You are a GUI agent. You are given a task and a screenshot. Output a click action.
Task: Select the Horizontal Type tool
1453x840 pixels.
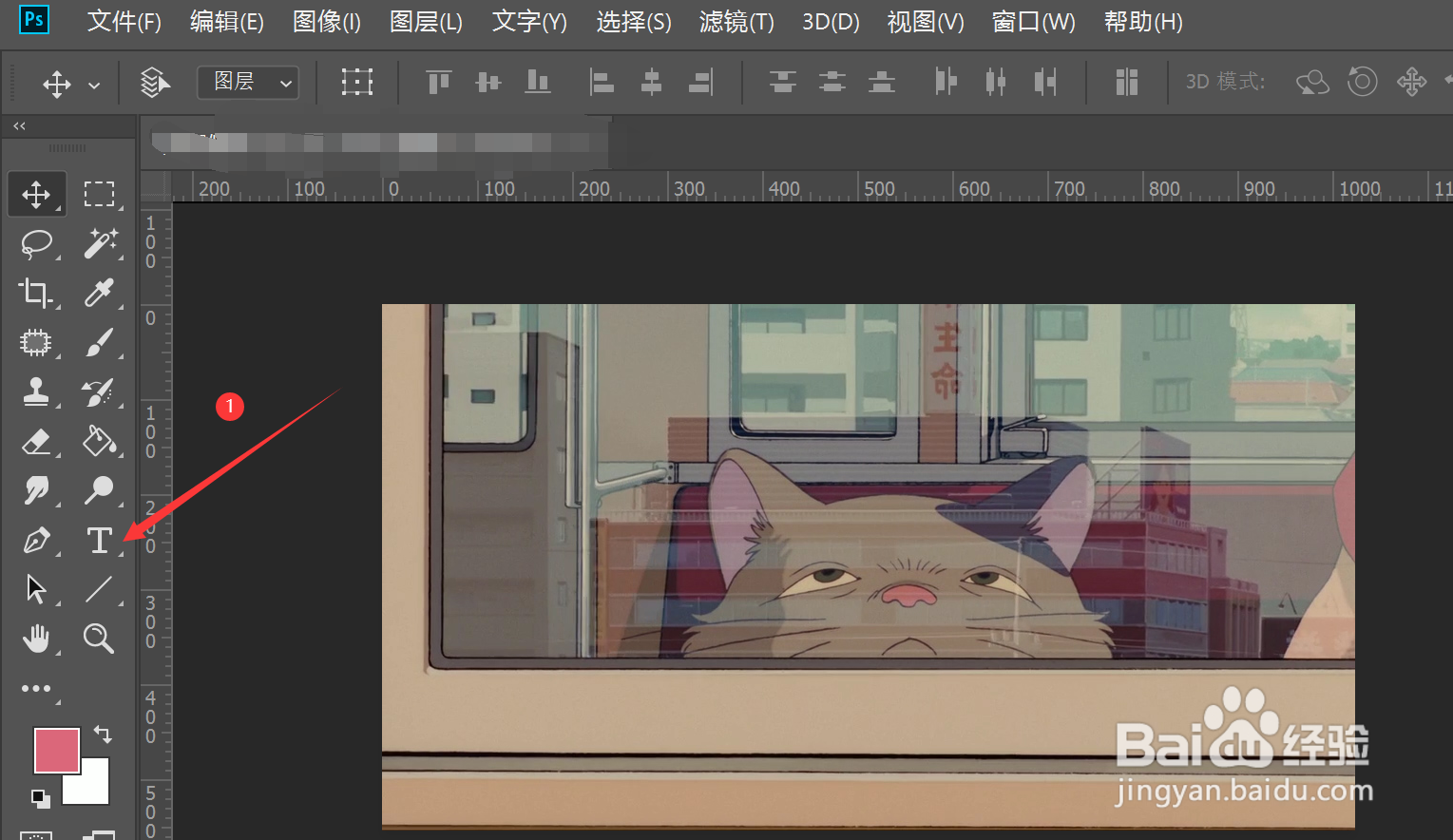coord(99,540)
